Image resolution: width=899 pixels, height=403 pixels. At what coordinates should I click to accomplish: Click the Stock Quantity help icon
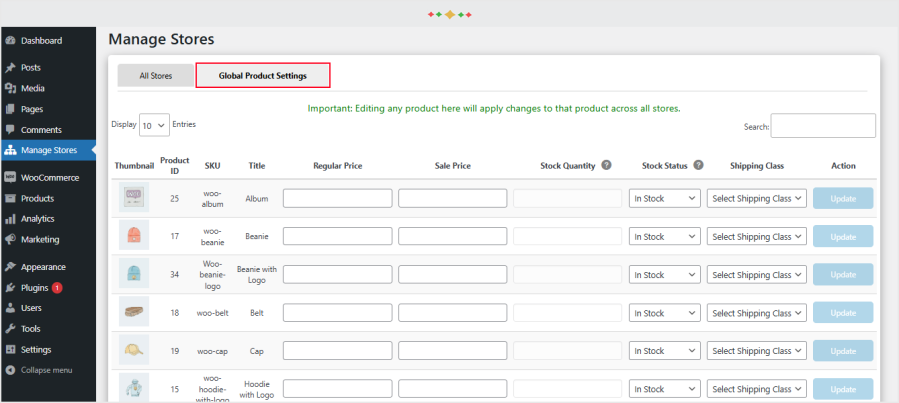(x=607, y=165)
